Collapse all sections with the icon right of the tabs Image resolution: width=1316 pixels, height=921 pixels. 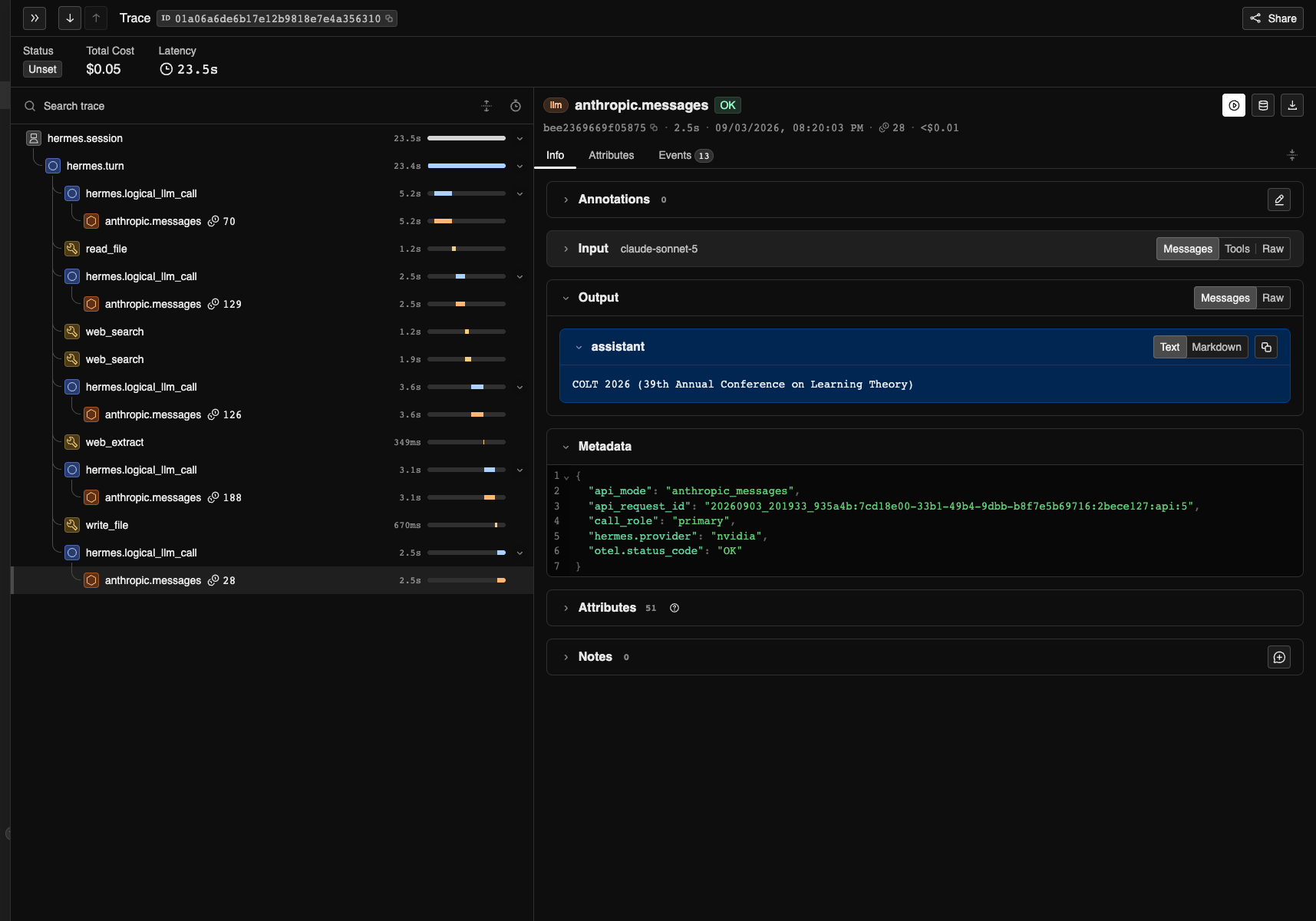pyautogui.click(x=1292, y=155)
